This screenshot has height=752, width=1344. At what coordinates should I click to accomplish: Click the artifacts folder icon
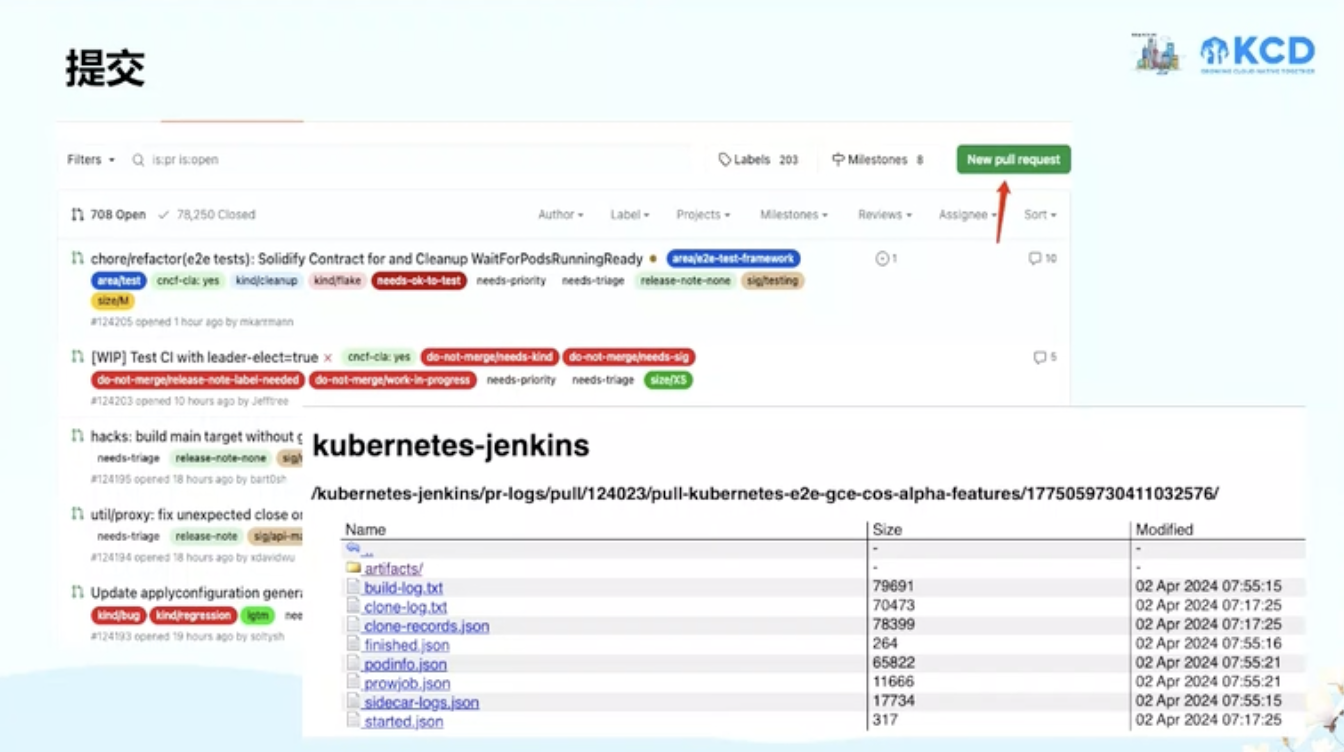353,568
